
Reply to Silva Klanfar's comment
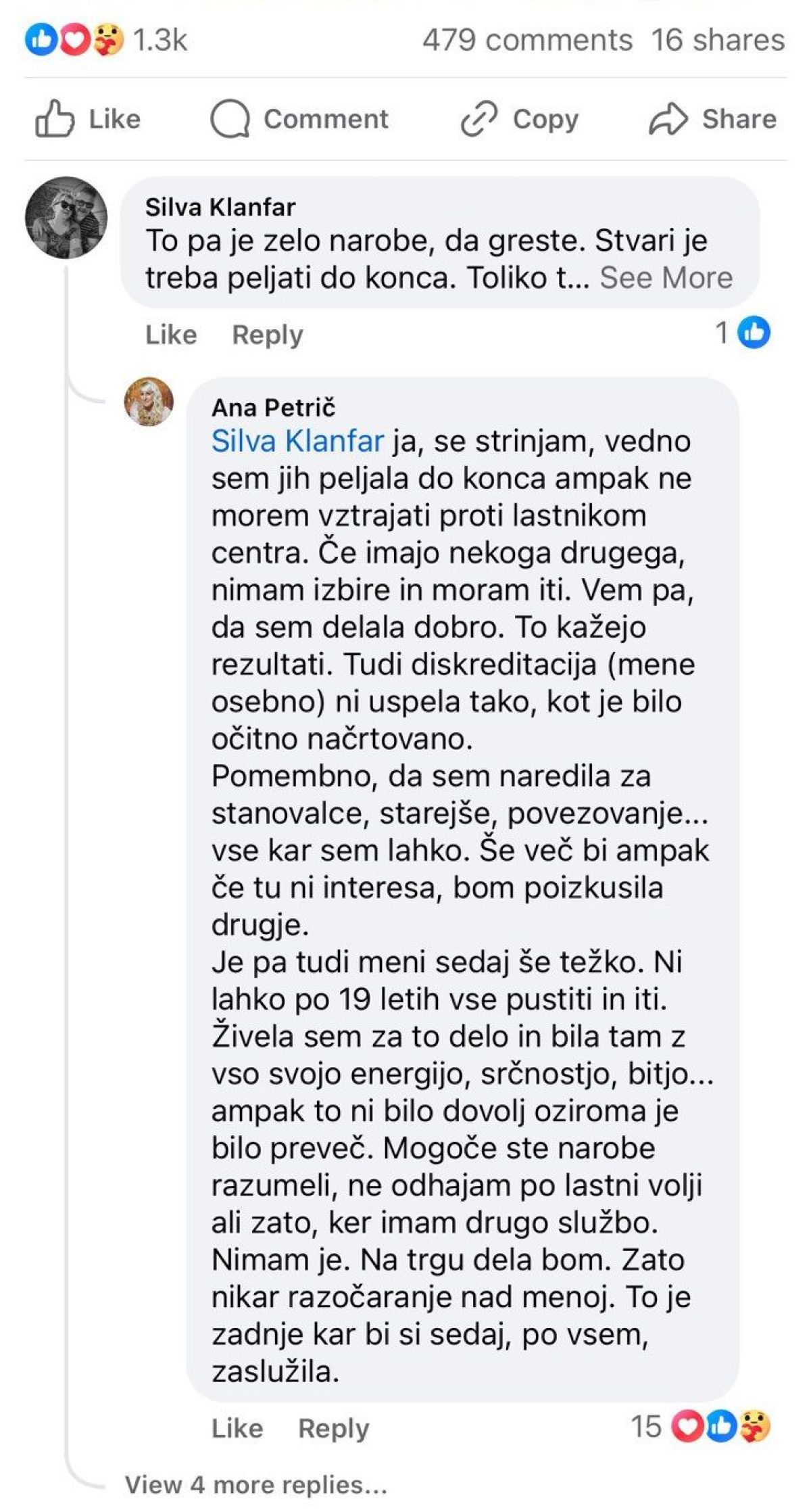268,335
